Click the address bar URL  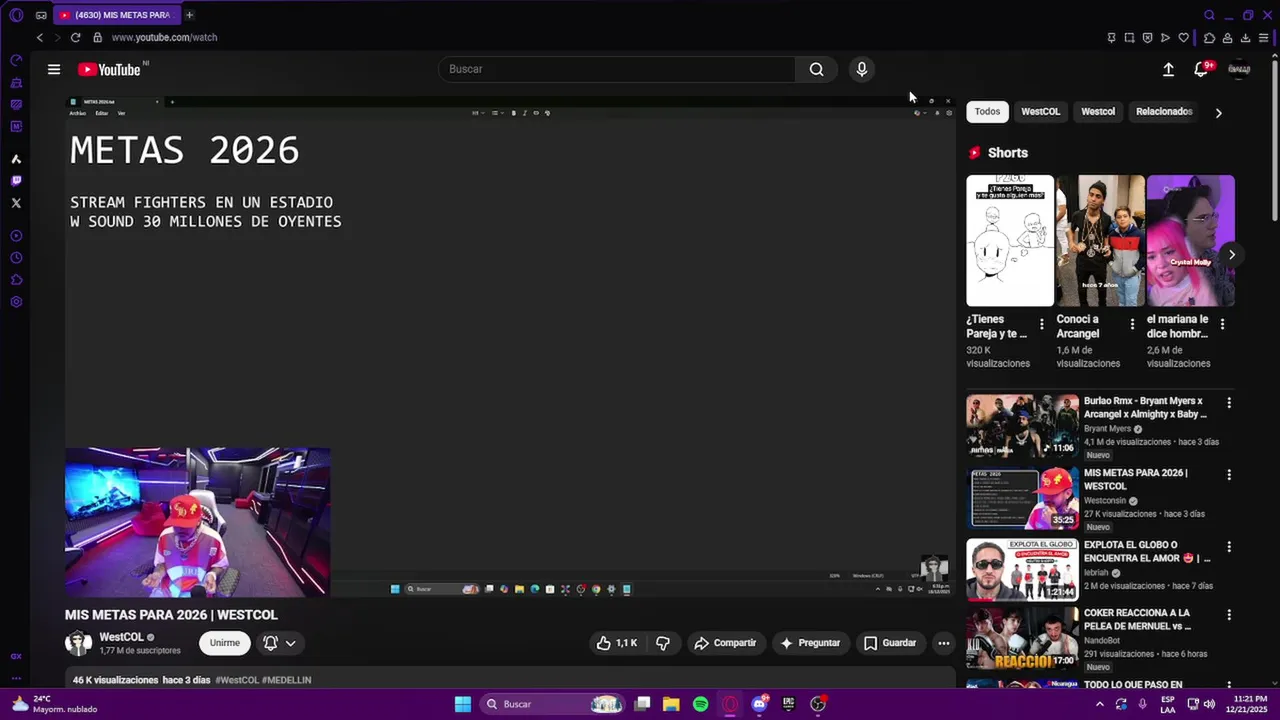point(164,37)
